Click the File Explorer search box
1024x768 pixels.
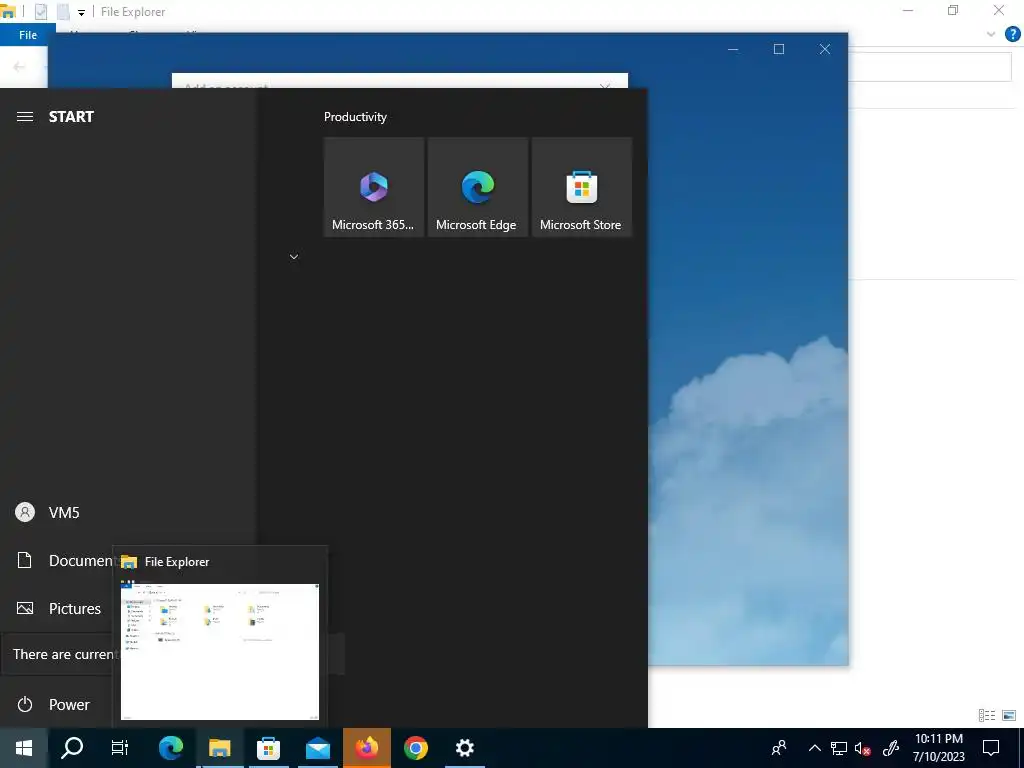coord(930,67)
